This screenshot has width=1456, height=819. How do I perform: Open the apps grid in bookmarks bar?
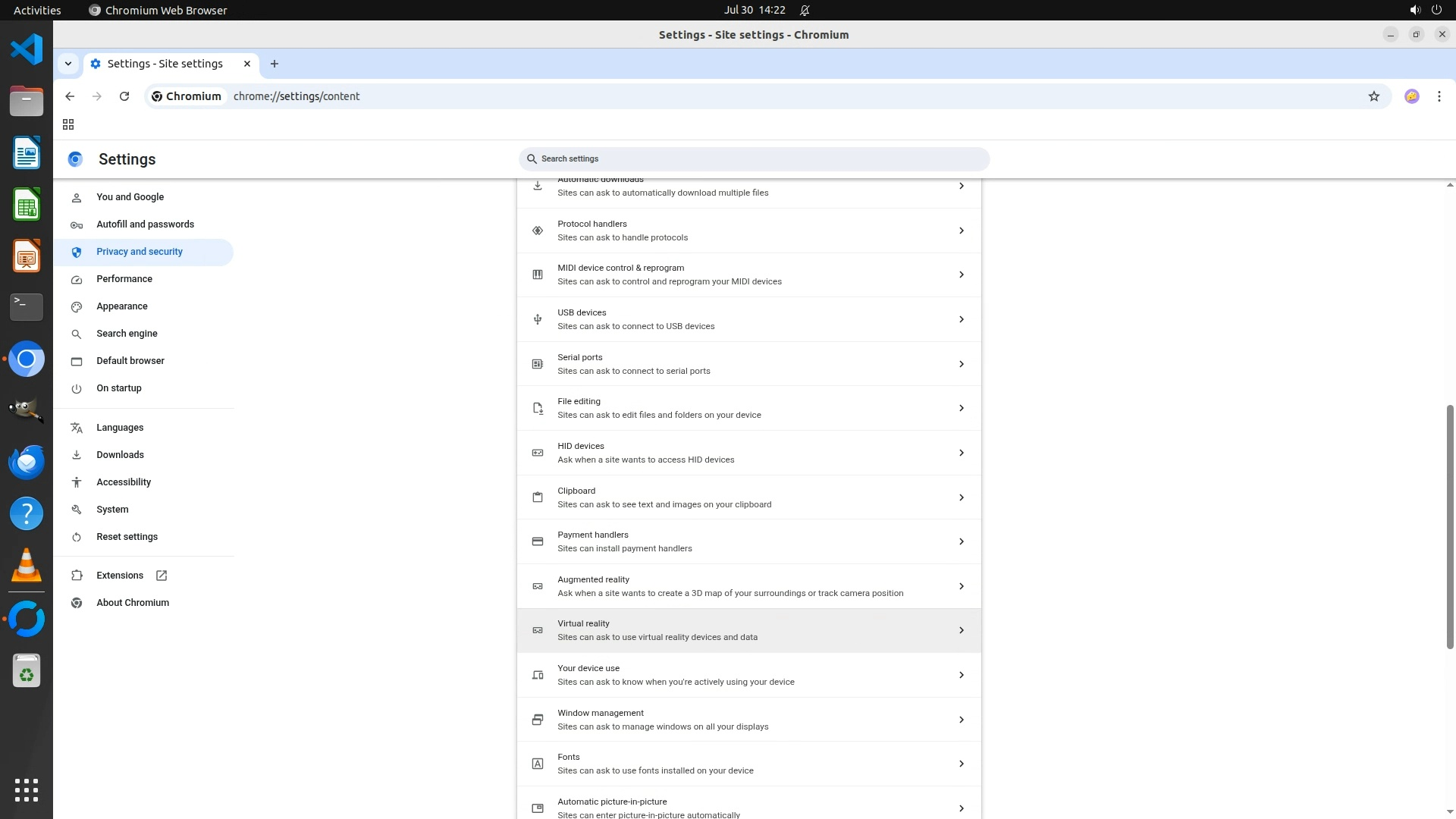(x=68, y=124)
